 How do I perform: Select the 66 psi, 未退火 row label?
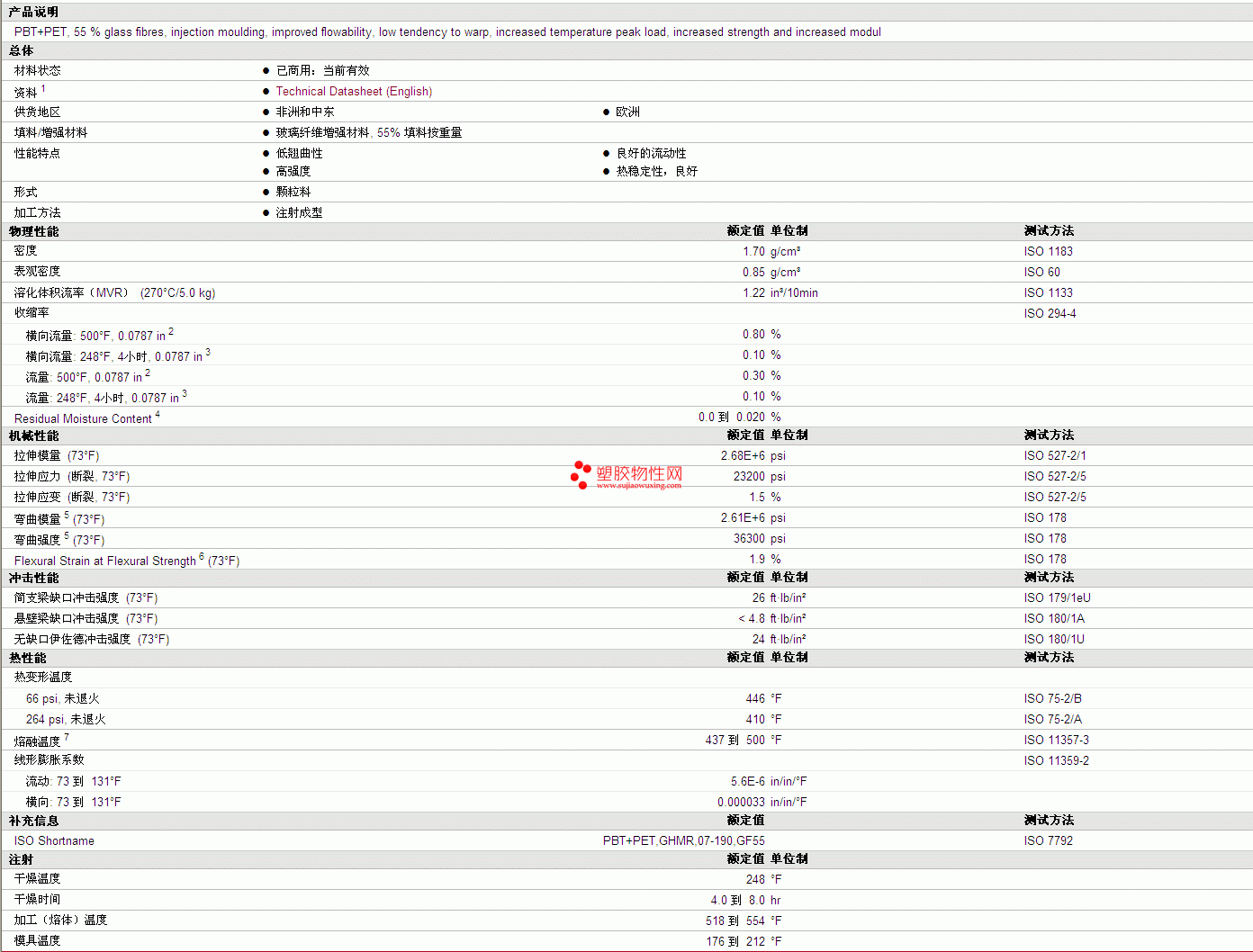[x=63, y=699]
